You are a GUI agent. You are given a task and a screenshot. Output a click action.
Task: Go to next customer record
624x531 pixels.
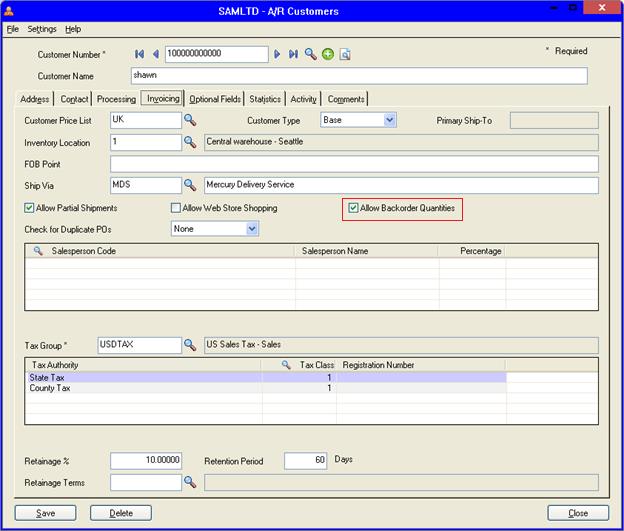[x=277, y=54]
